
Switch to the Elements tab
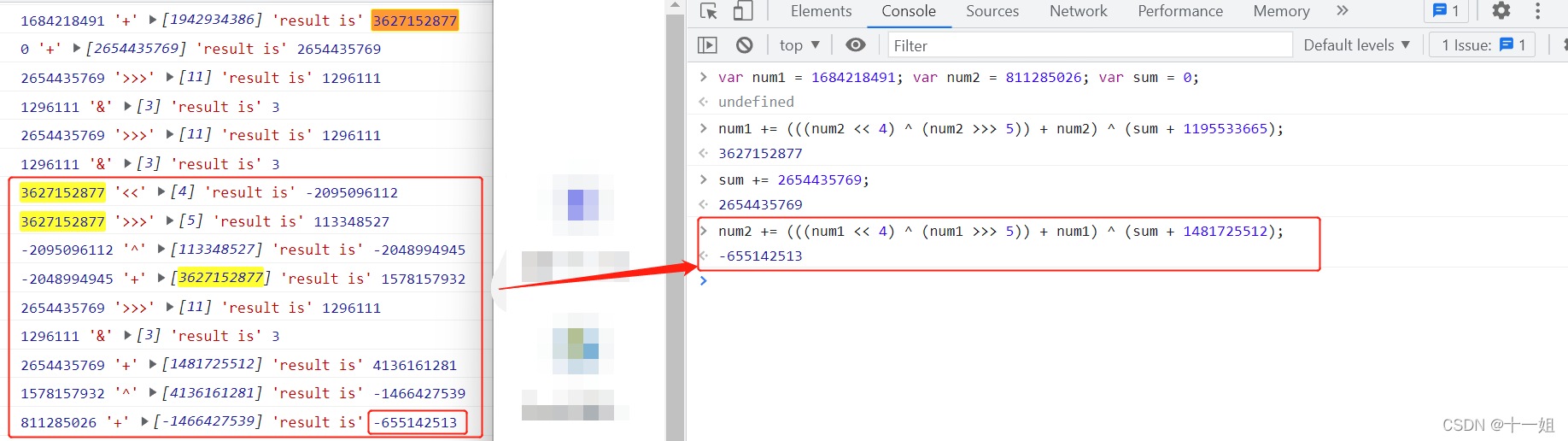pyautogui.click(x=821, y=11)
